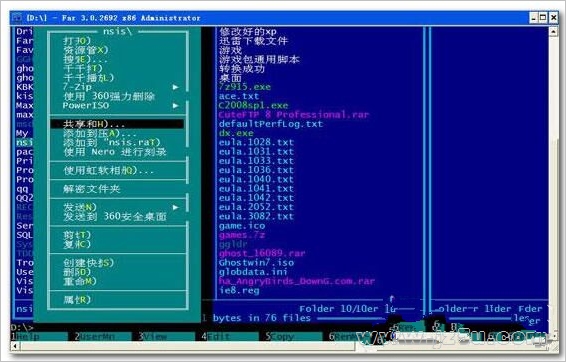Screen dimensions: 566x362
Task: Click the D:\> command line prompt
Action: point(22,327)
